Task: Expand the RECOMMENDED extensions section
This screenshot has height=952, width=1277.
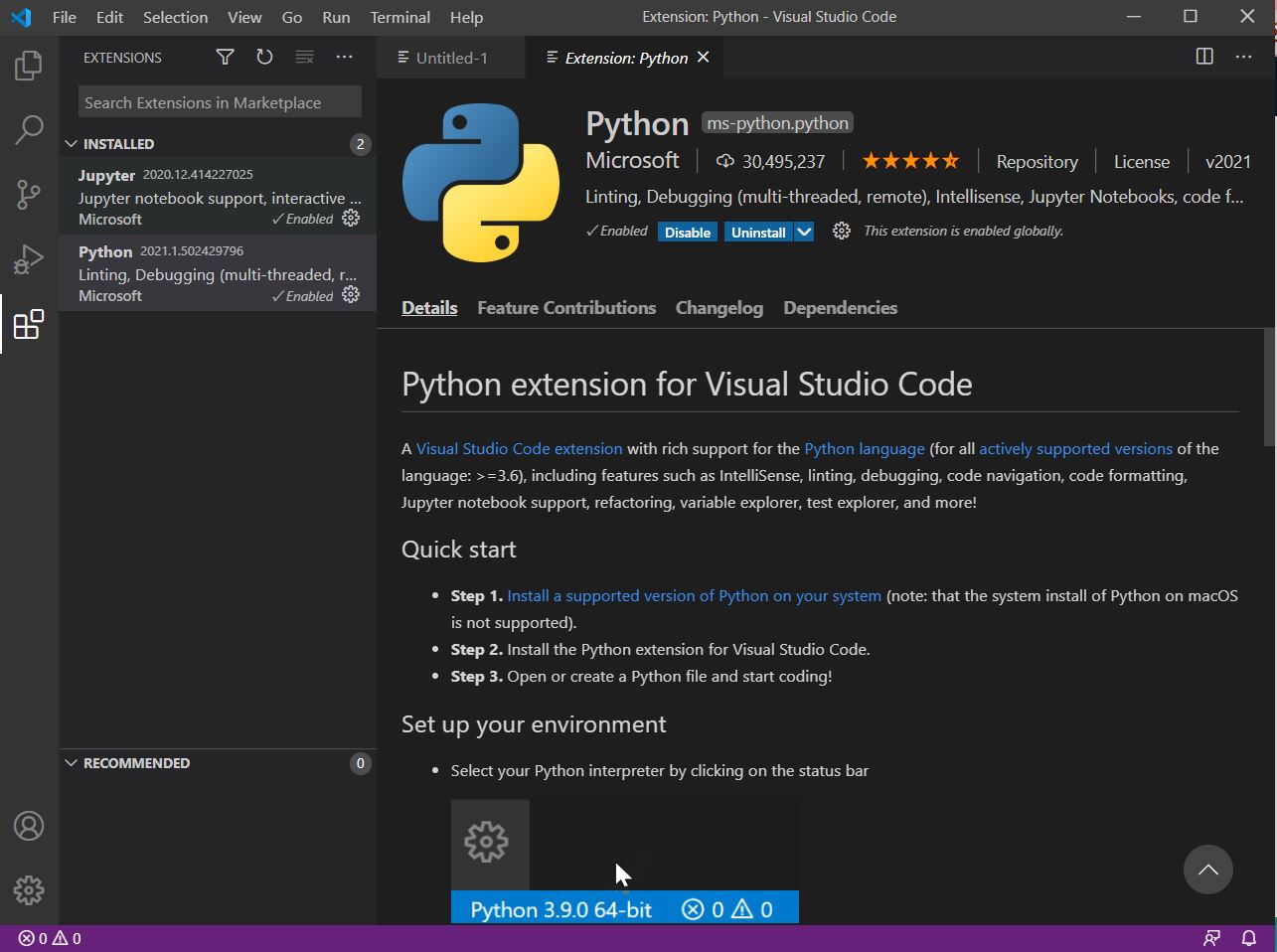Action: click(x=70, y=762)
